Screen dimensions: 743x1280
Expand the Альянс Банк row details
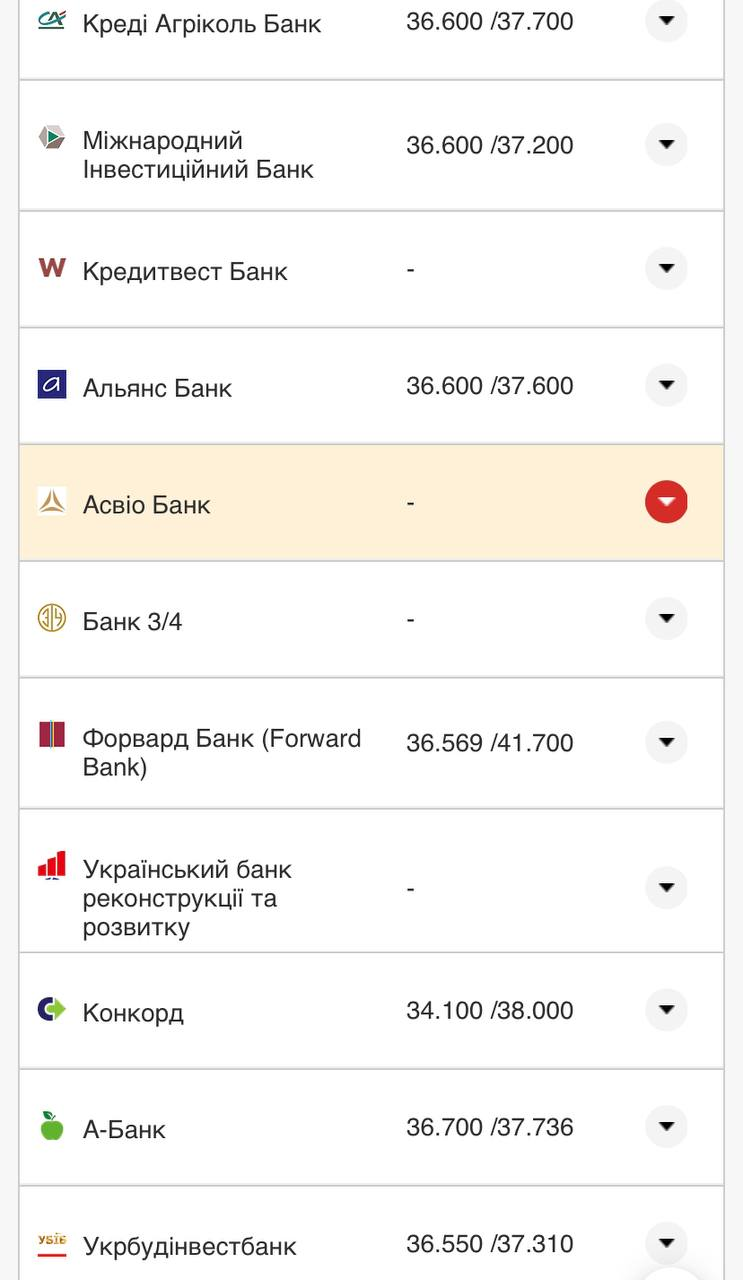pos(666,385)
